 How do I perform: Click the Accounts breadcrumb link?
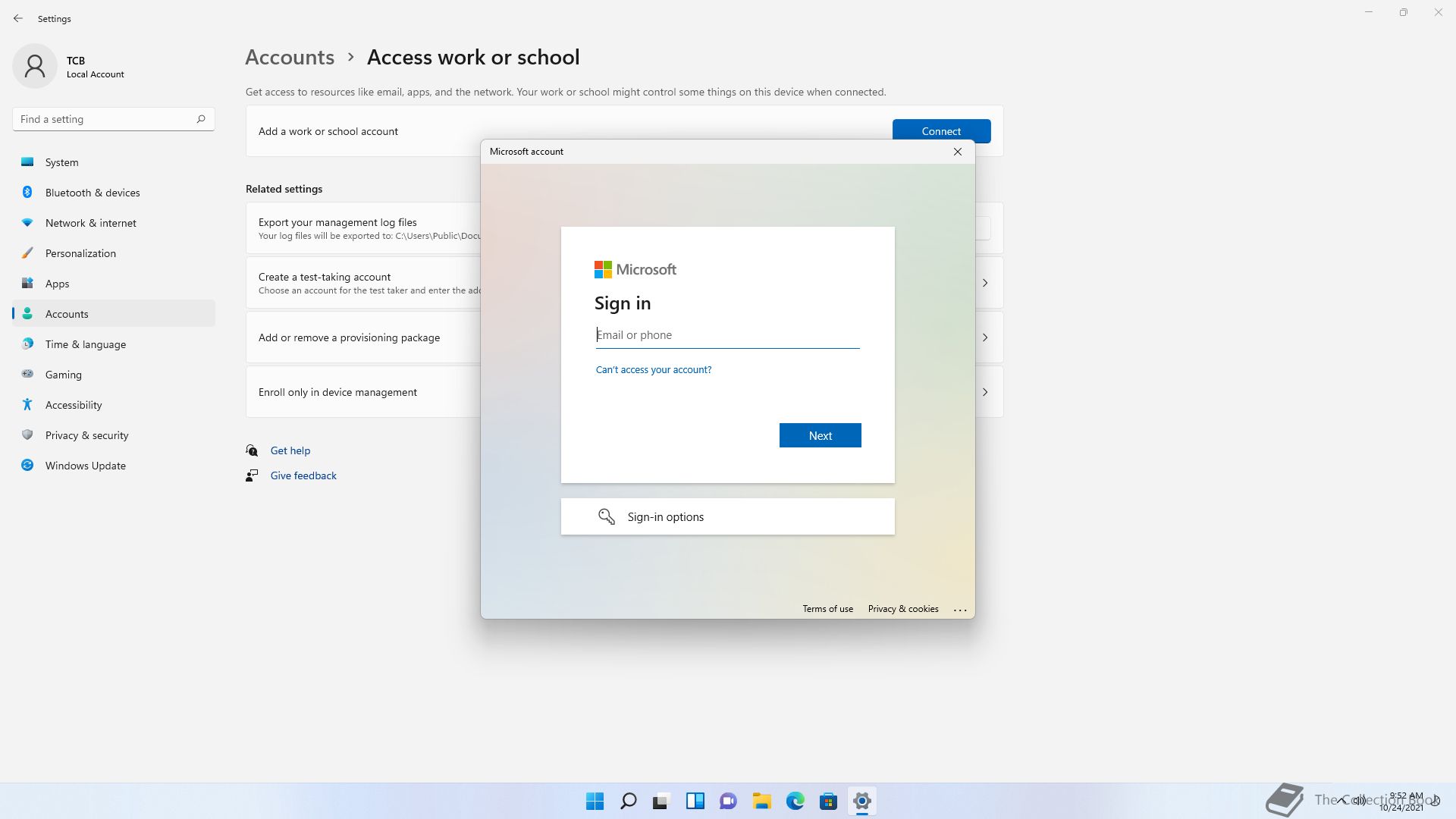pyautogui.click(x=290, y=57)
